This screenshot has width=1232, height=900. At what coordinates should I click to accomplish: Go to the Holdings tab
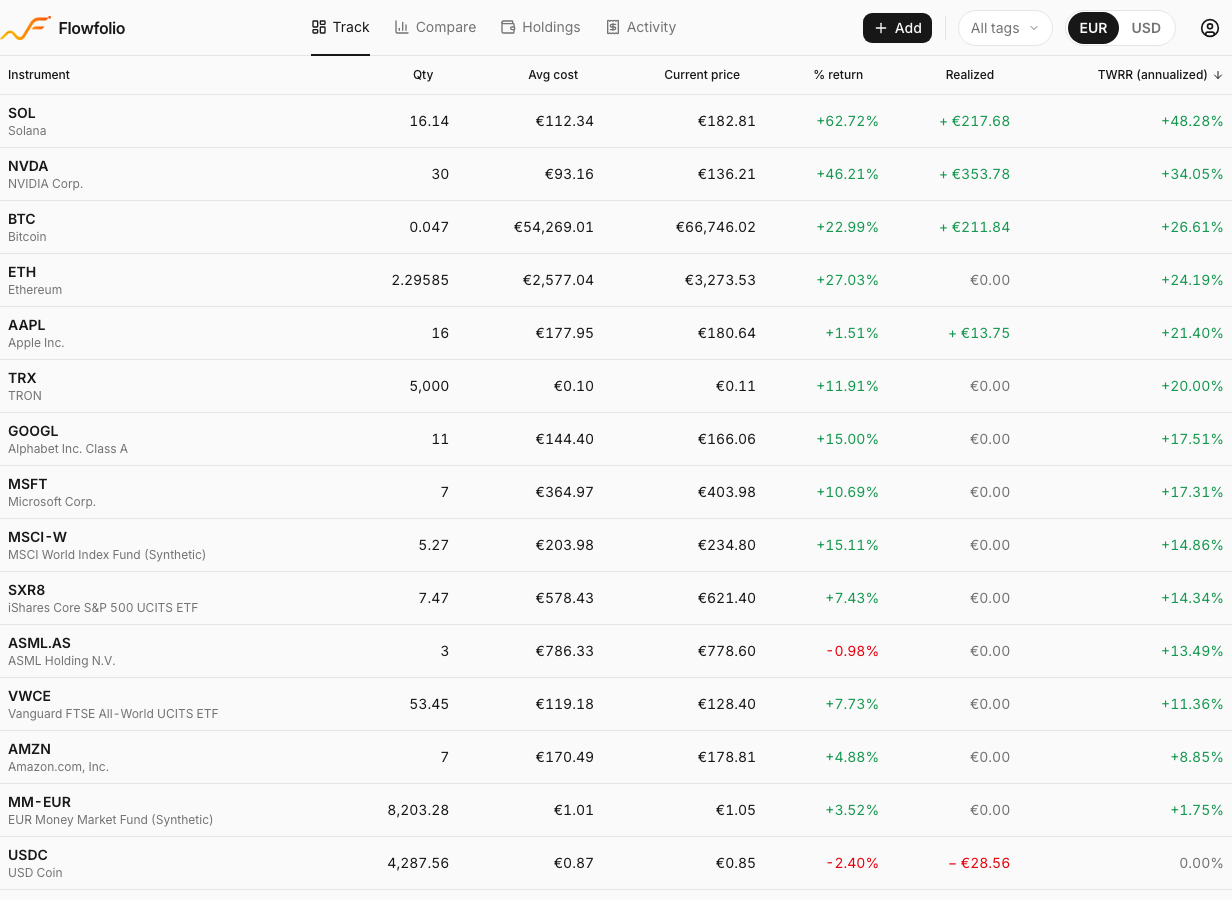pyautogui.click(x=540, y=27)
